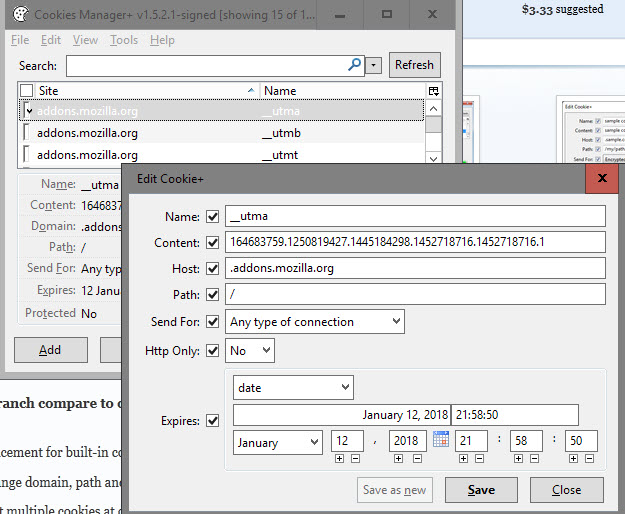Click the day field showing 12
625x514 pixels.
click(x=347, y=441)
